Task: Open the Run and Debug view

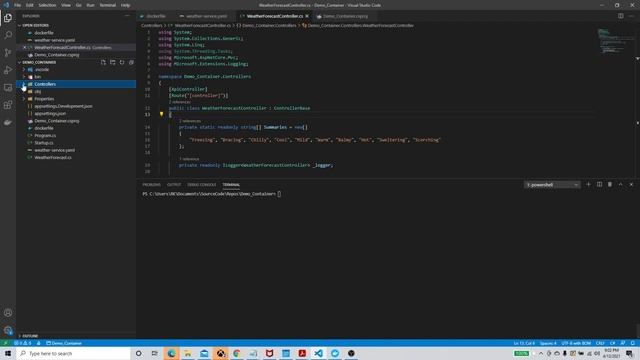Action: tap(8, 70)
